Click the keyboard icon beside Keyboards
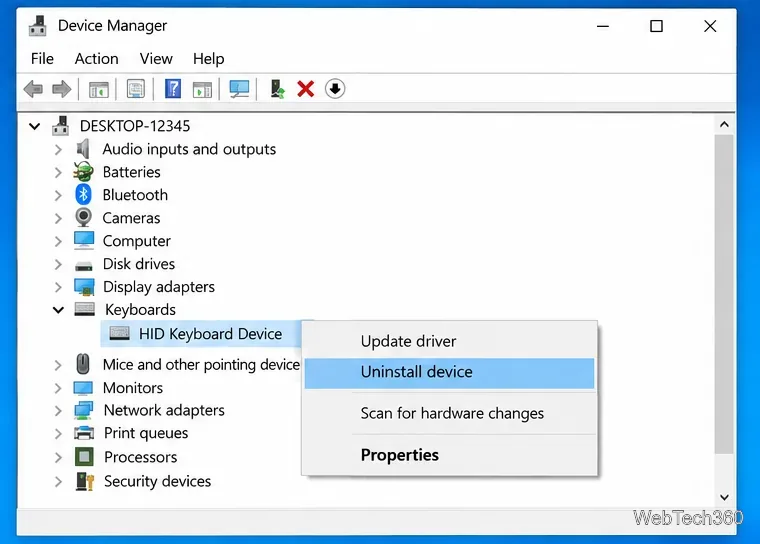The image size is (760, 544). [x=84, y=309]
